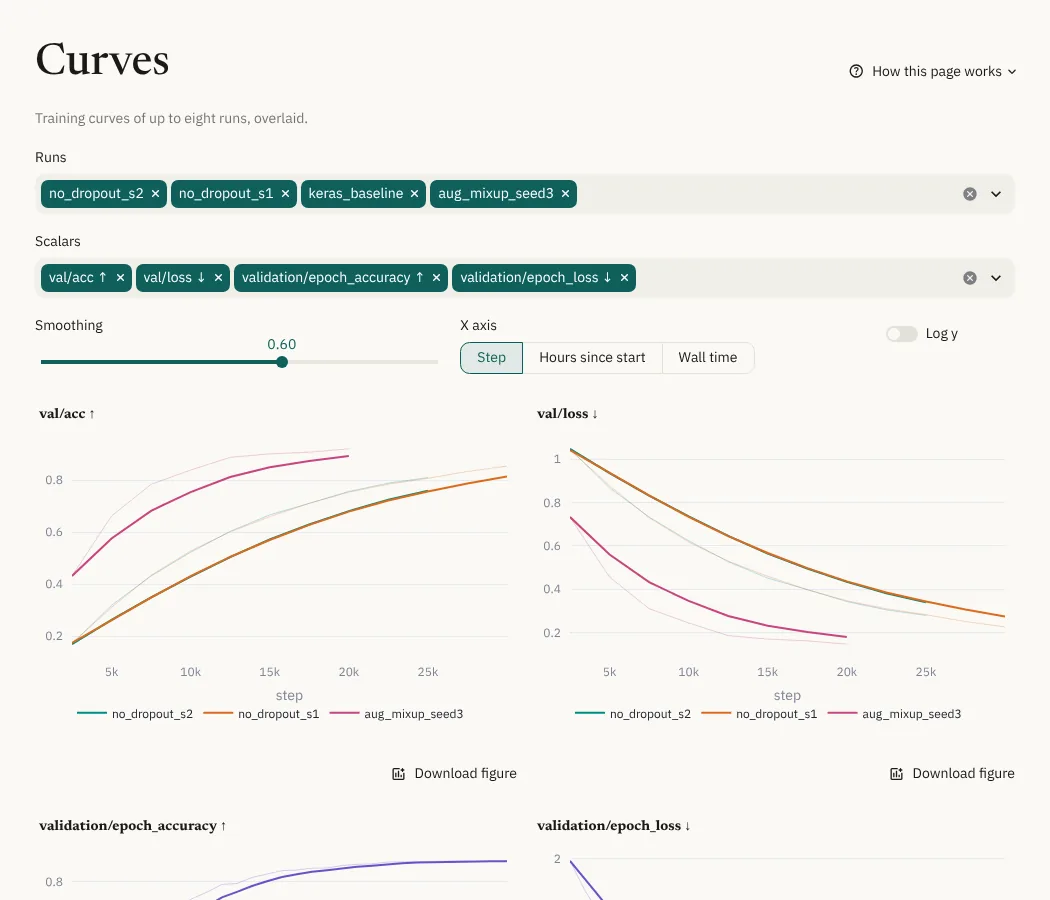Select Hours since start X axis
The image size is (1050, 900).
(x=592, y=358)
